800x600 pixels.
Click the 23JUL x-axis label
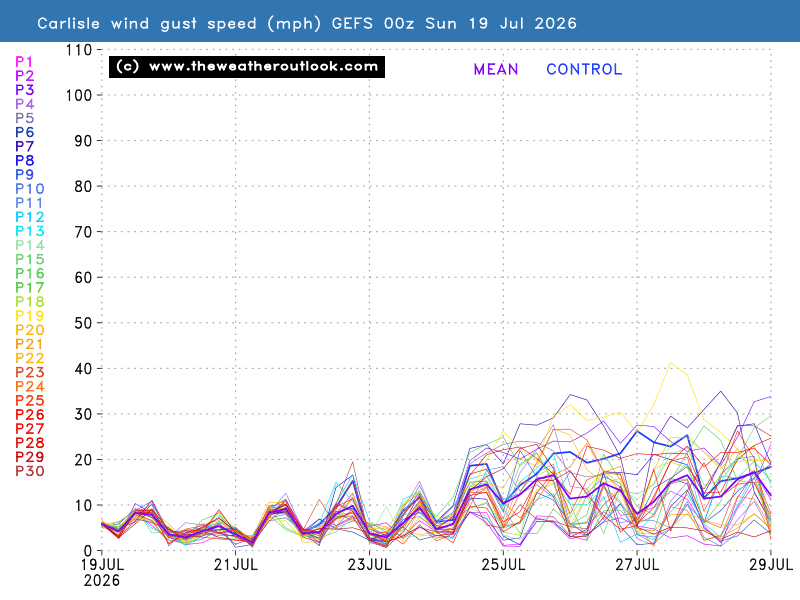pyautogui.click(x=369, y=565)
